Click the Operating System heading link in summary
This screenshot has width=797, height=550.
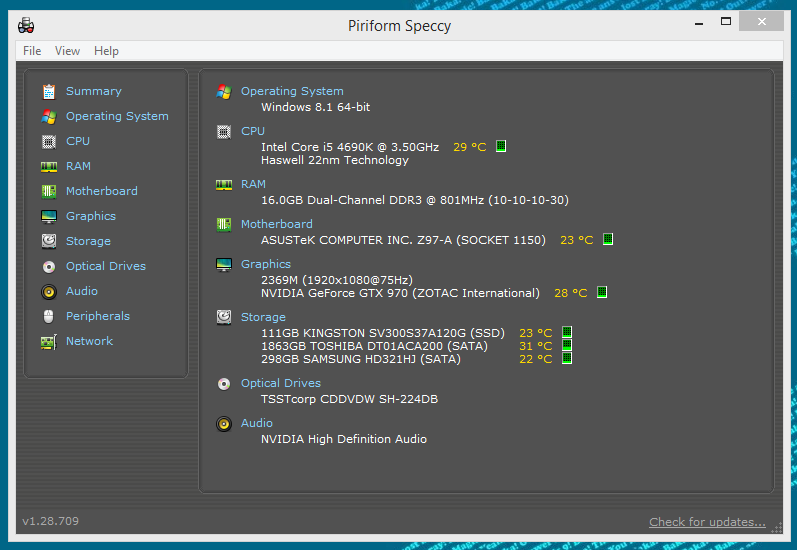coord(292,91)
